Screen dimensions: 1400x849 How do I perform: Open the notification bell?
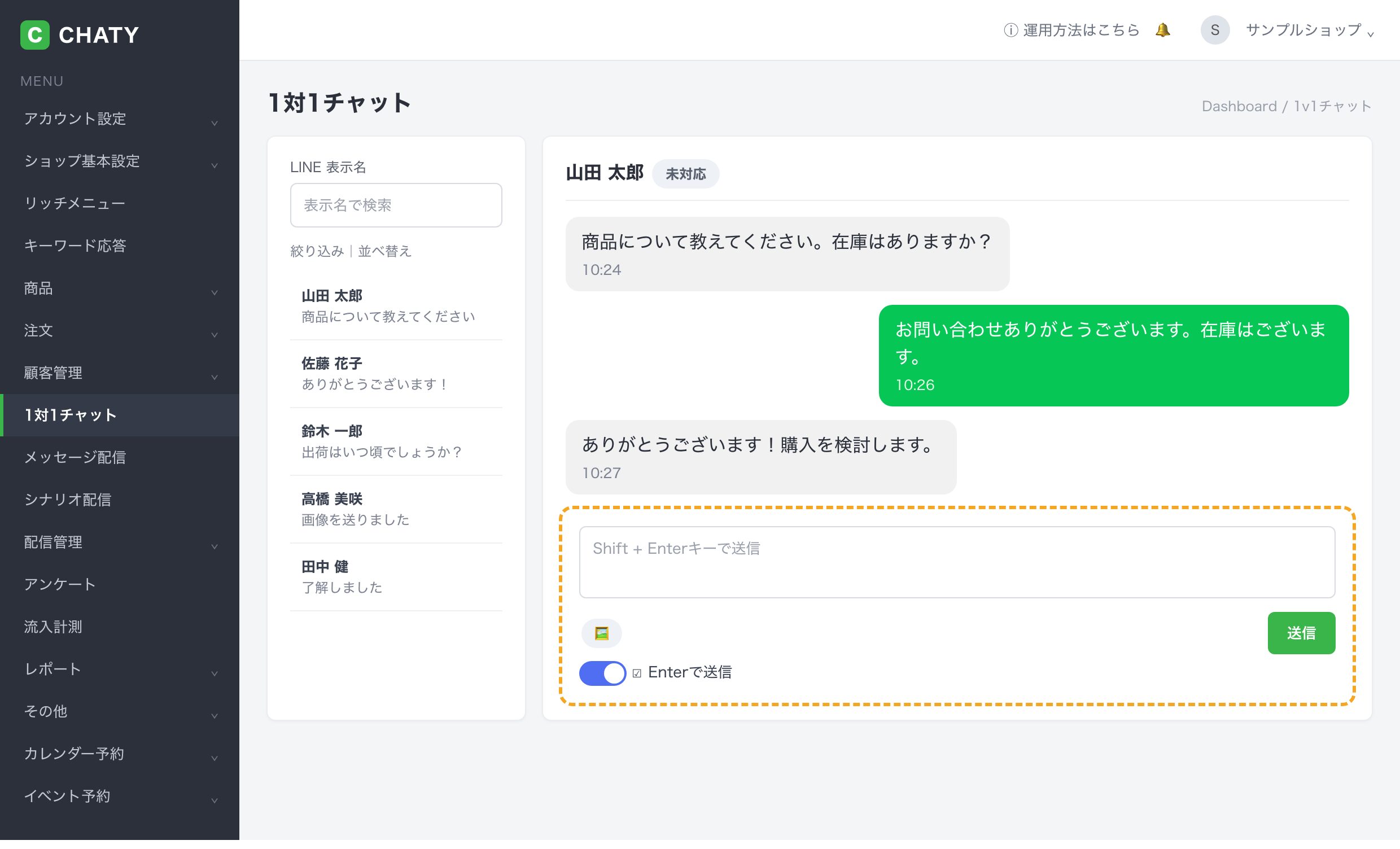[x=1162, y=30]
